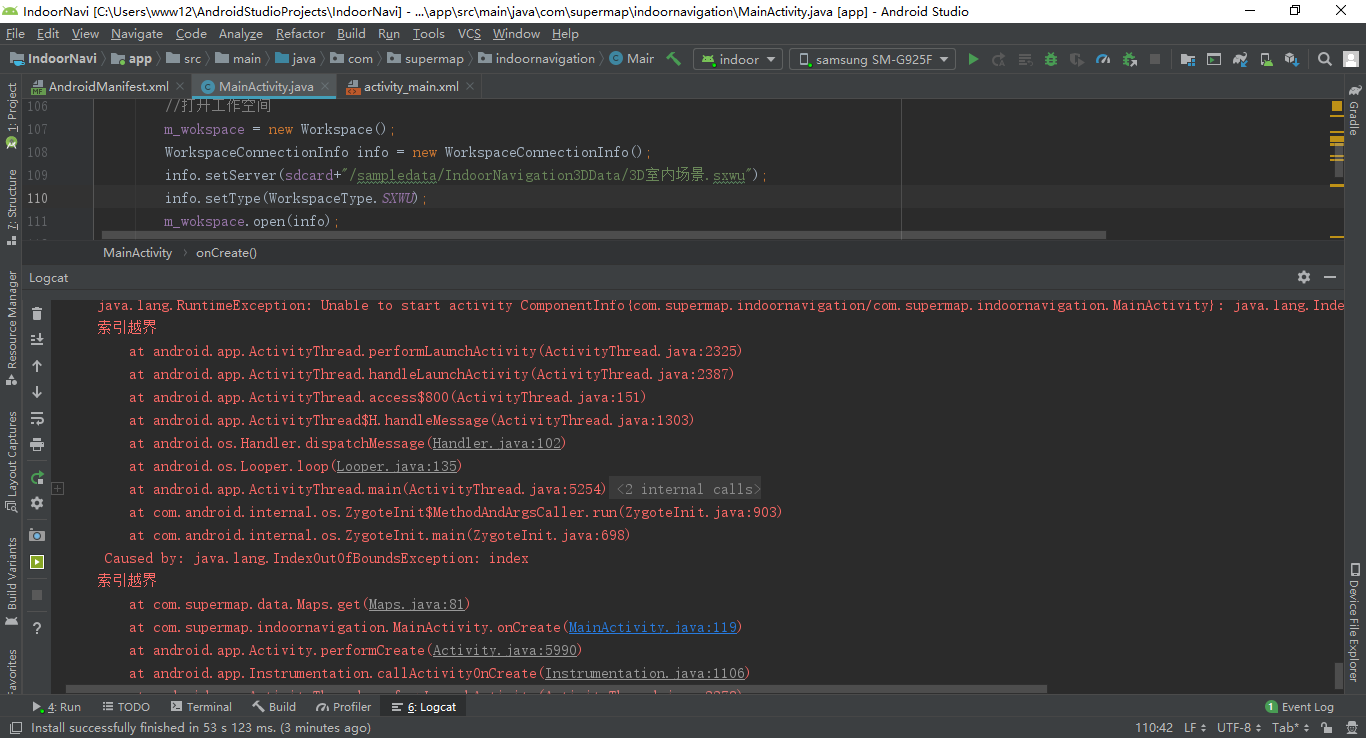1366x738 pixels.
Task: Open the indoor run configuration dropdown
Action: pos(738,59)
